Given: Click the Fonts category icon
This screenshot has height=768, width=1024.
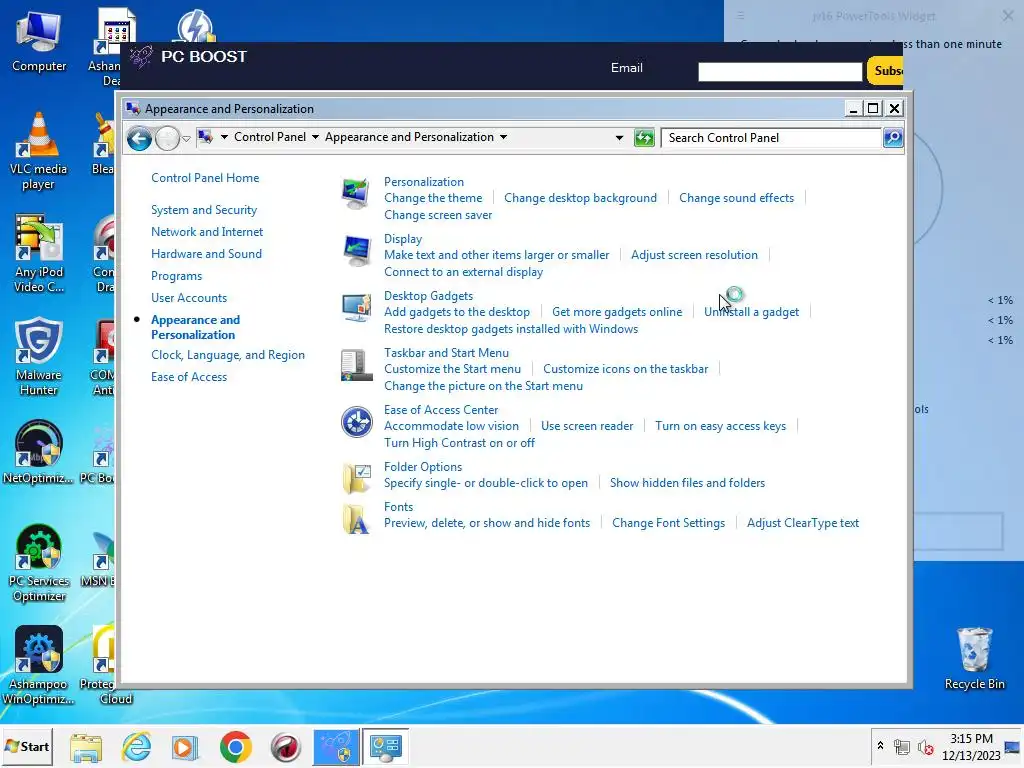Looking at the screenshot, I should [x=357, y=519].
